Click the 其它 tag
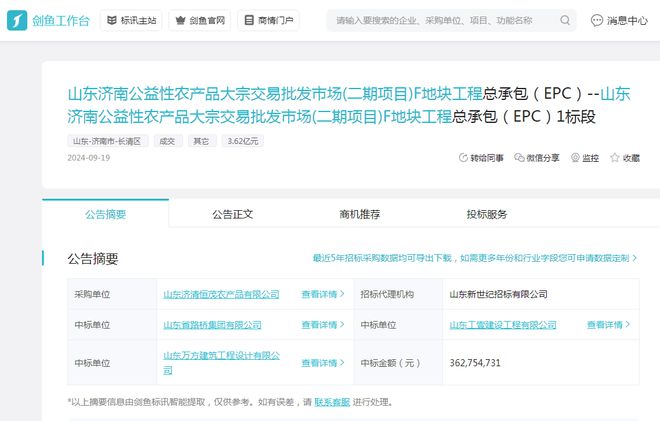The width and height of the screenshot is (660, 421). 202,141
